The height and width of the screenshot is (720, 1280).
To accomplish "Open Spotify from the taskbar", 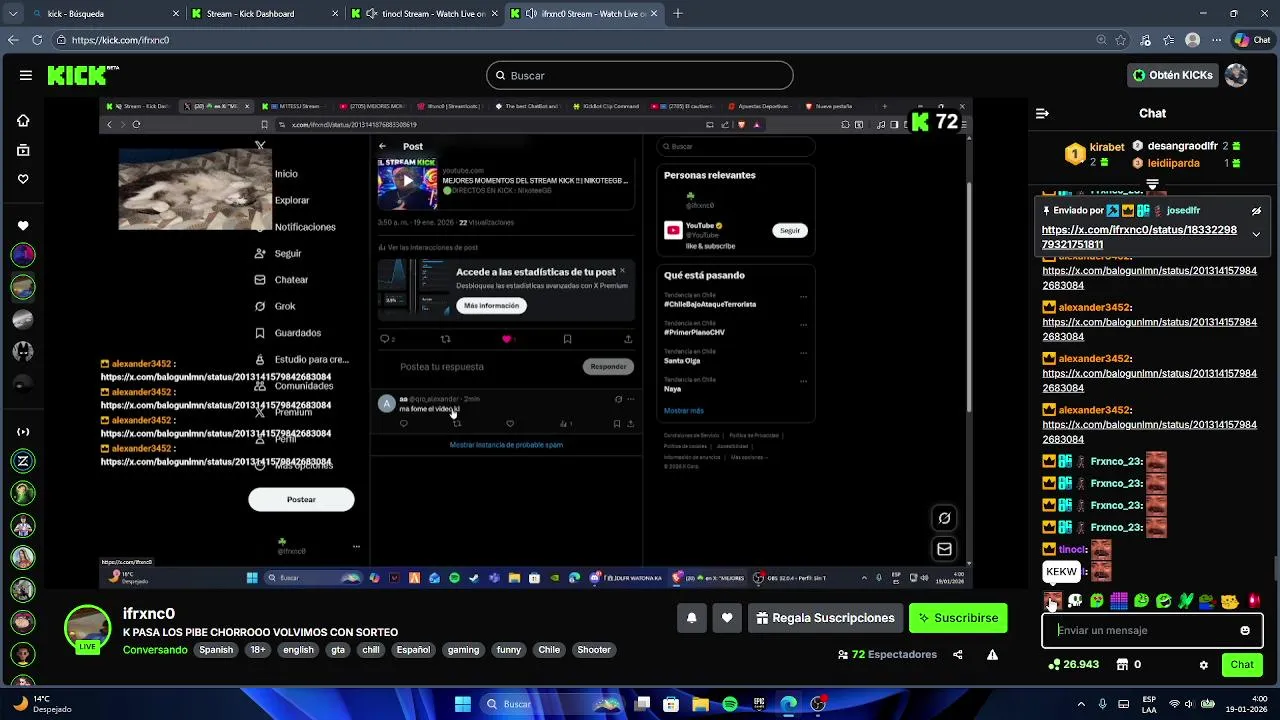I will (x=730, y=704).
